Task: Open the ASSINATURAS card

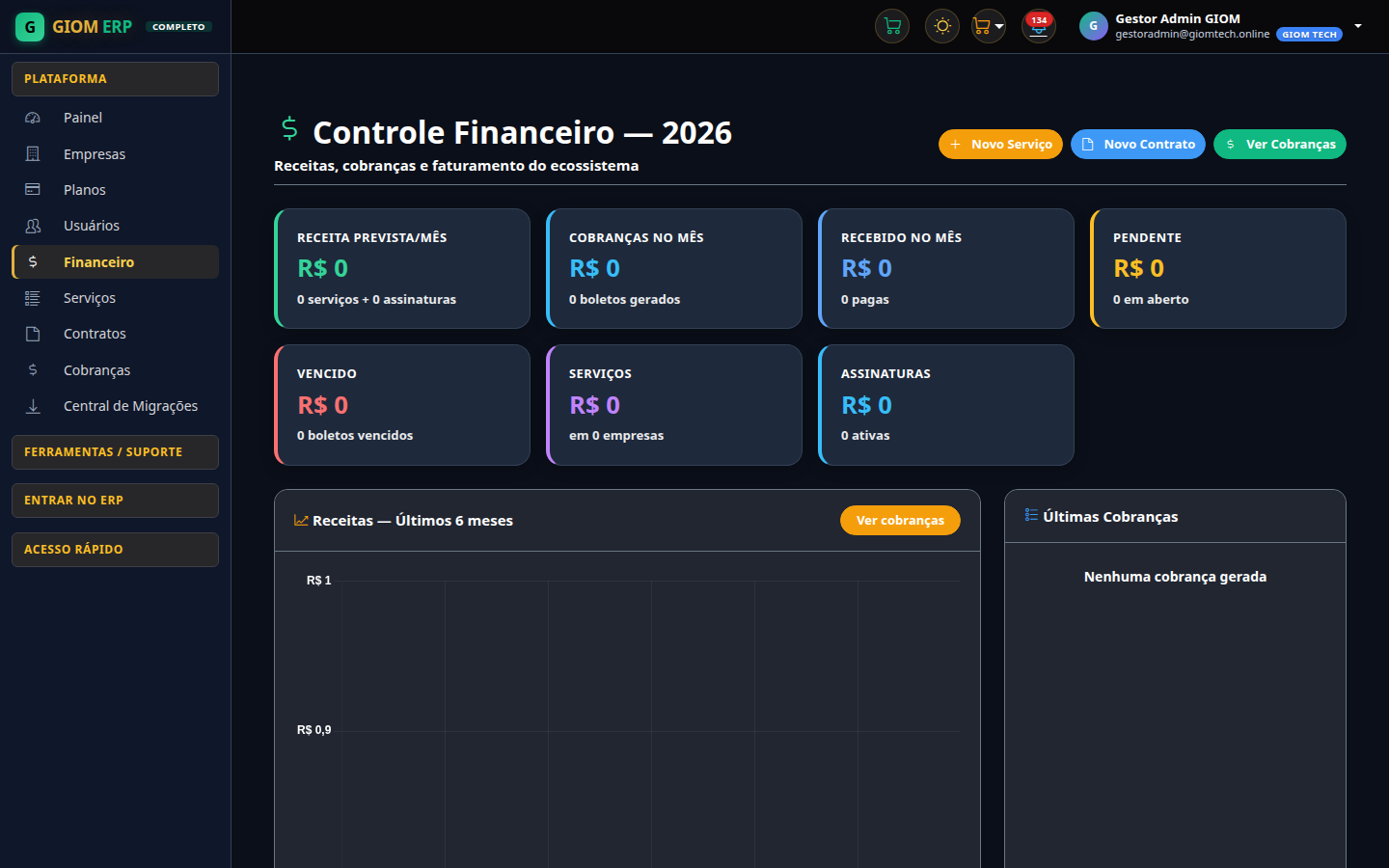Action: point(946,405)
